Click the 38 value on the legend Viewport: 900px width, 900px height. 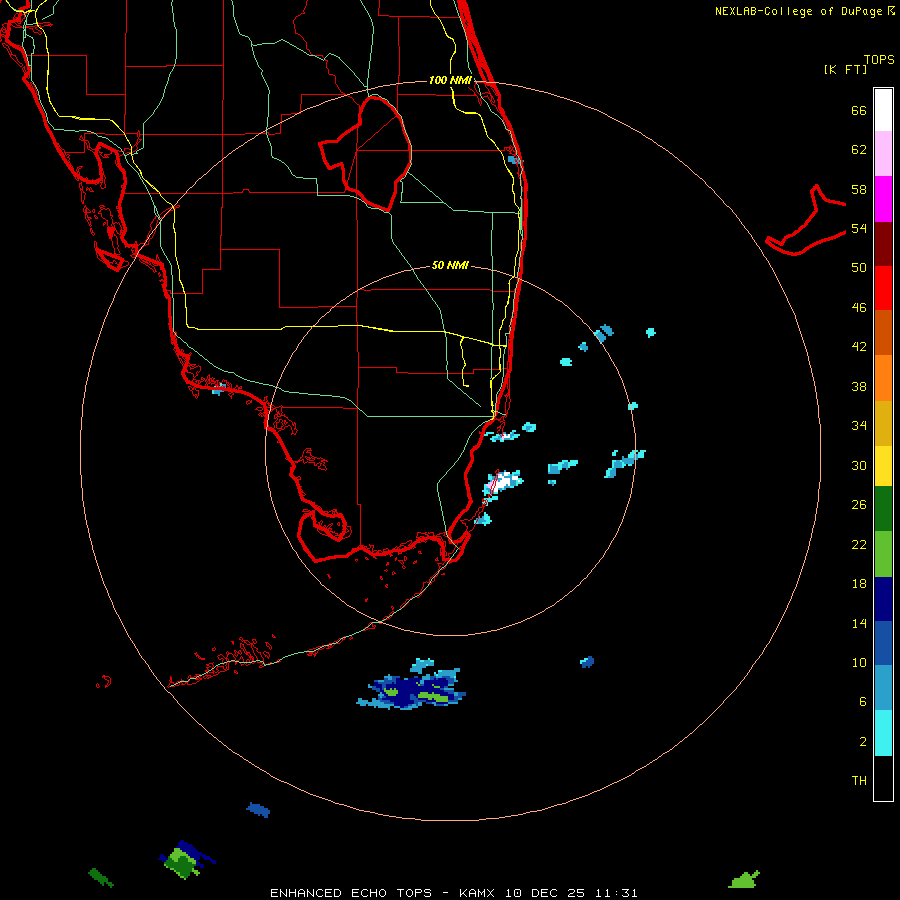click(x=859, y=387)
